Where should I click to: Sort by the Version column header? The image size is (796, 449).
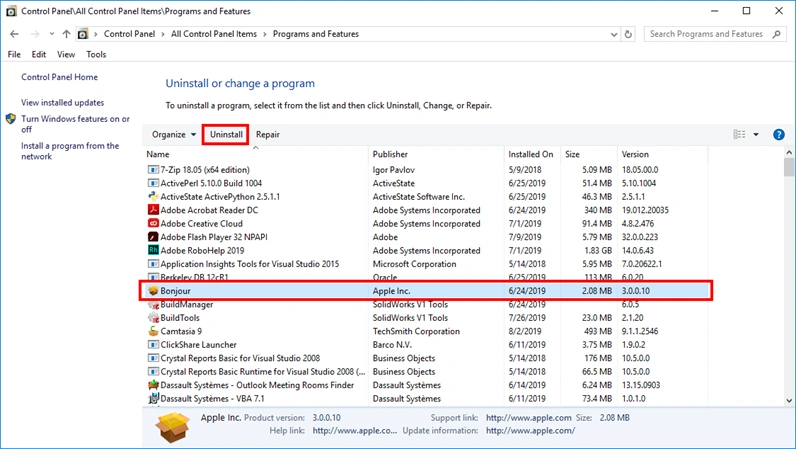[x=635, y=154]
